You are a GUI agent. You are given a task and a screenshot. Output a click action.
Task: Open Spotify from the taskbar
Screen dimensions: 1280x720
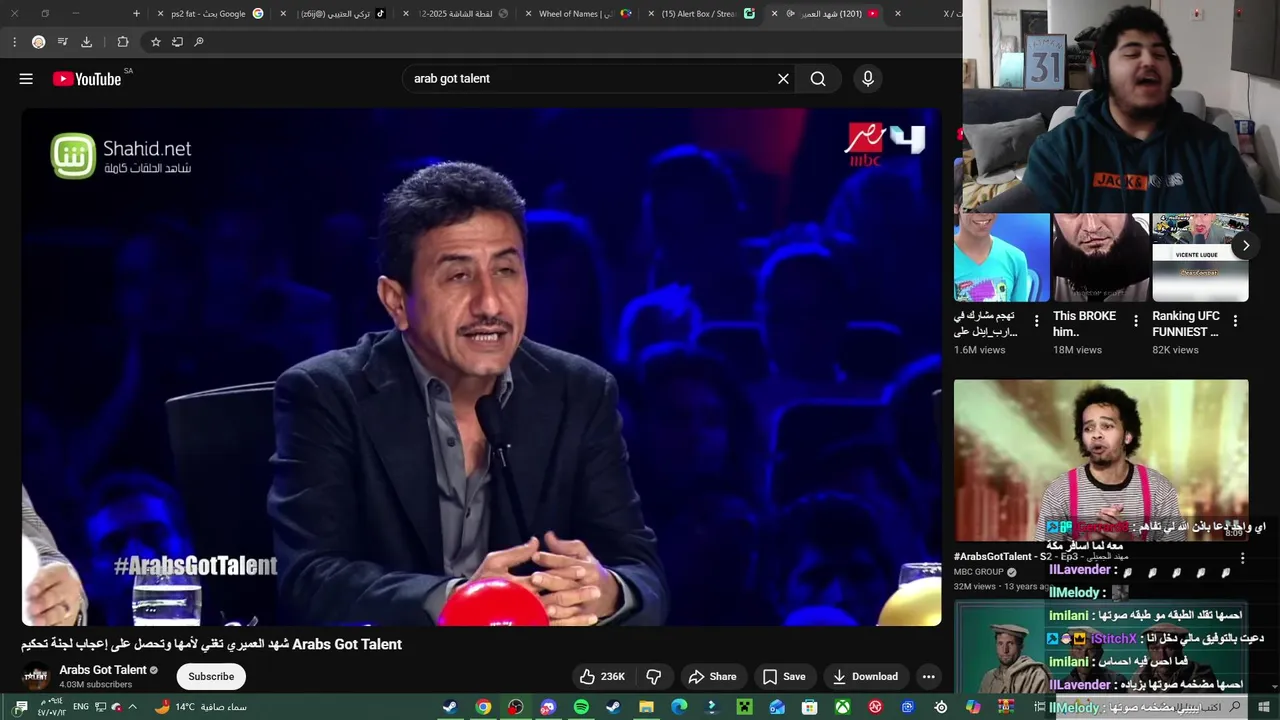pos(581,707)
